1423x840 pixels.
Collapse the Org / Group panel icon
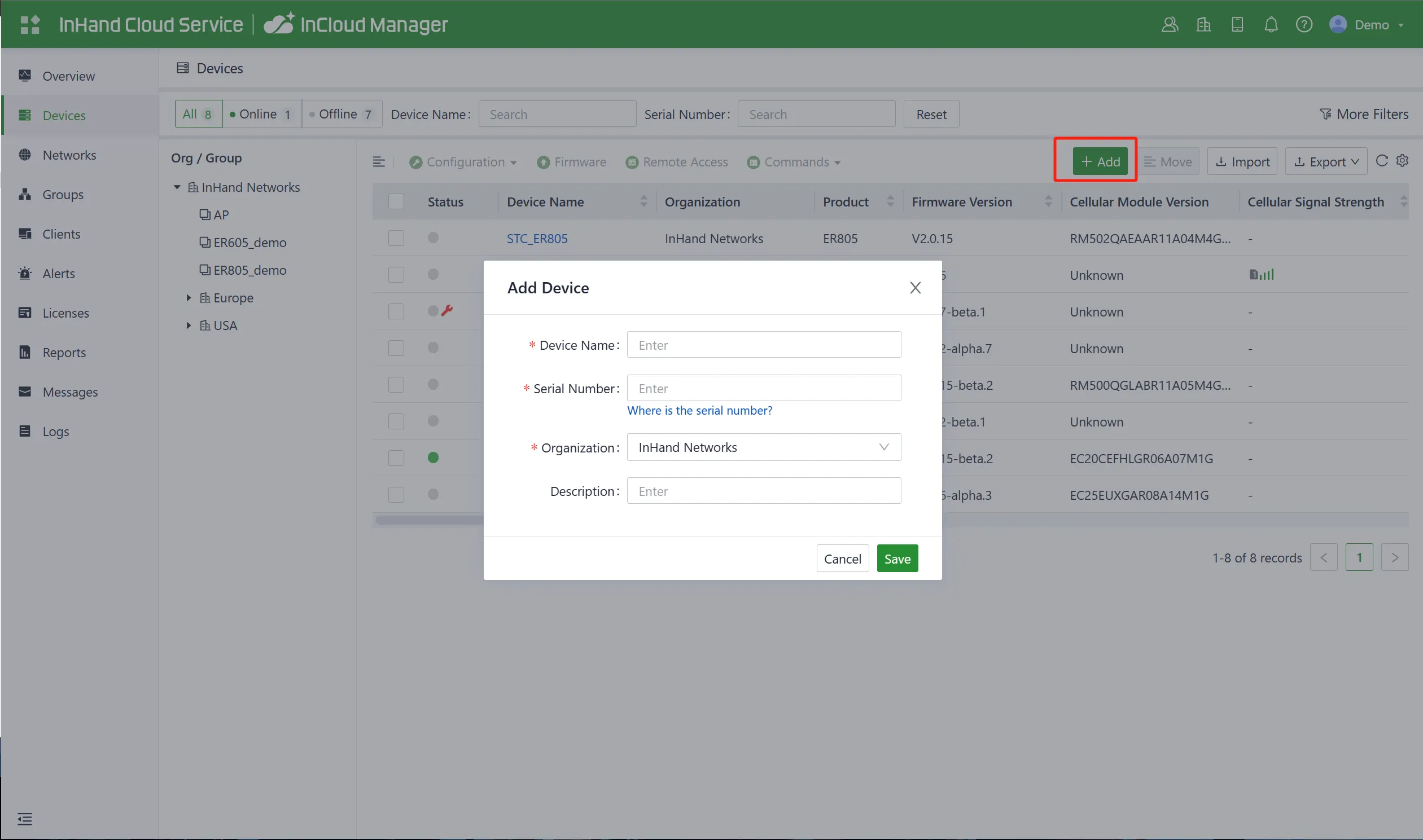tap(379, 162)
